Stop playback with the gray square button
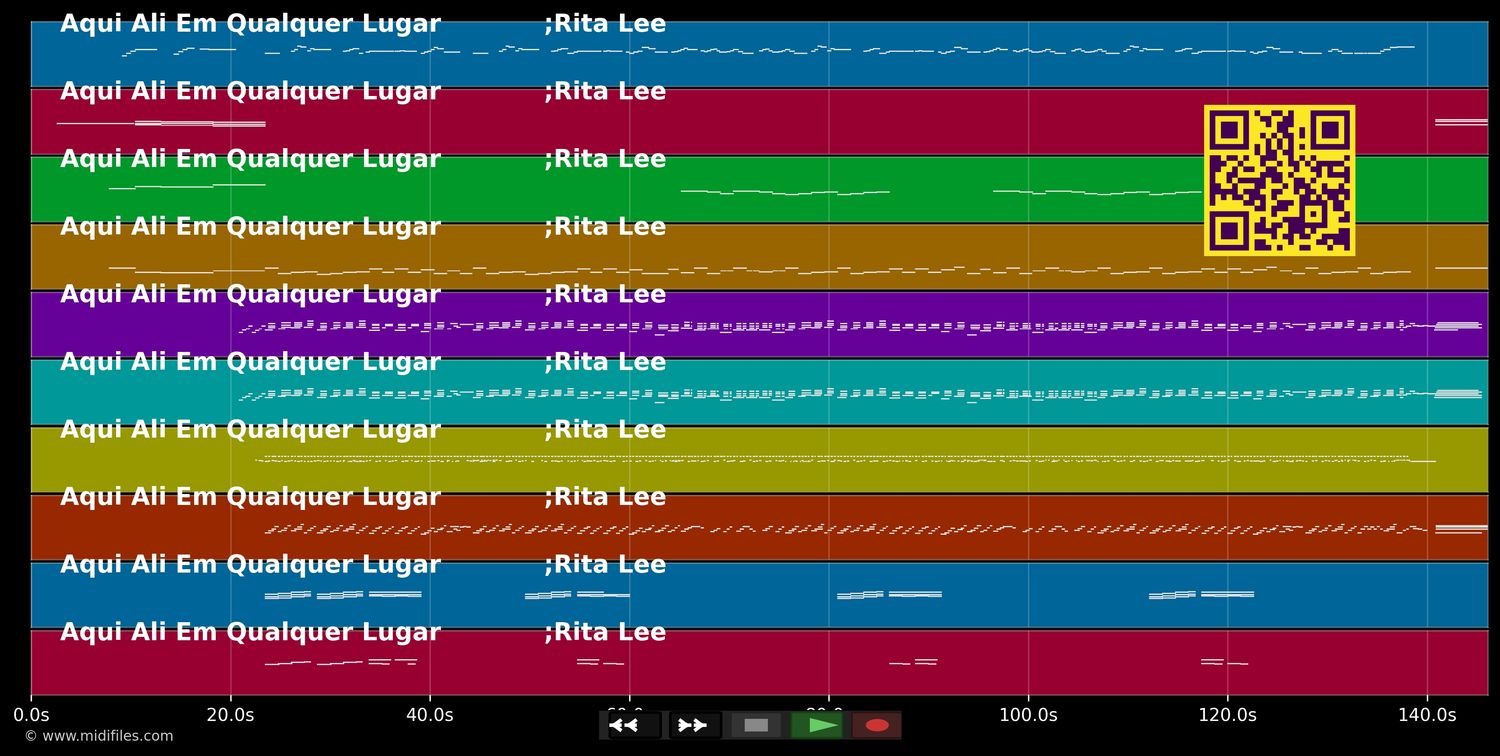Screen dimensions: 1500x756 (x=756, y=725)
